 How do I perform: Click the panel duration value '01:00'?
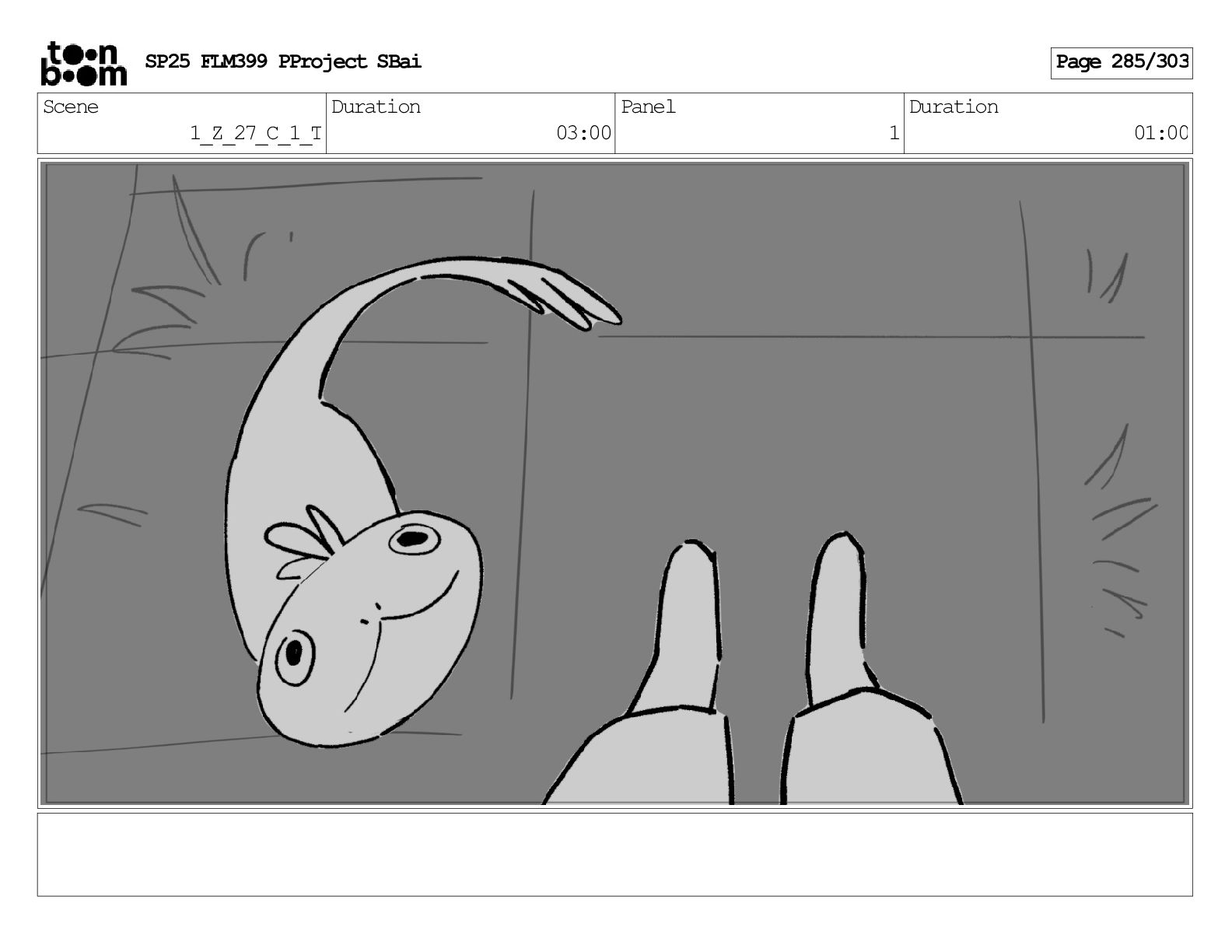[1160, 134]
